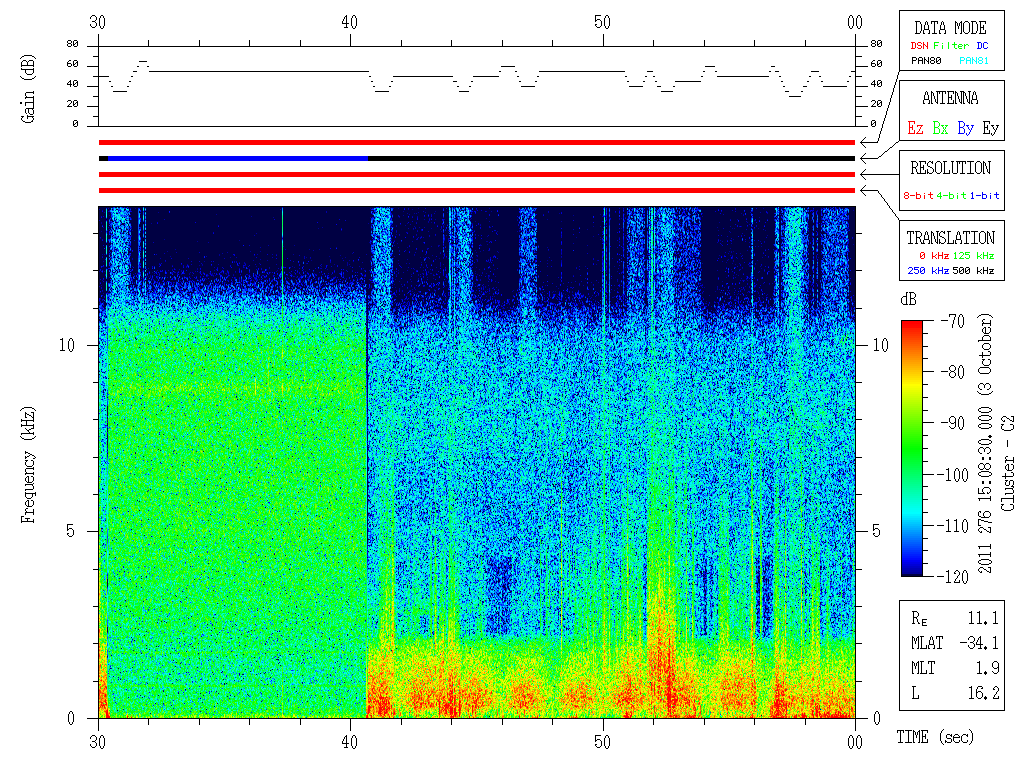
Task: Click the blue By segment of antenna bar
Action: point(238,159)
